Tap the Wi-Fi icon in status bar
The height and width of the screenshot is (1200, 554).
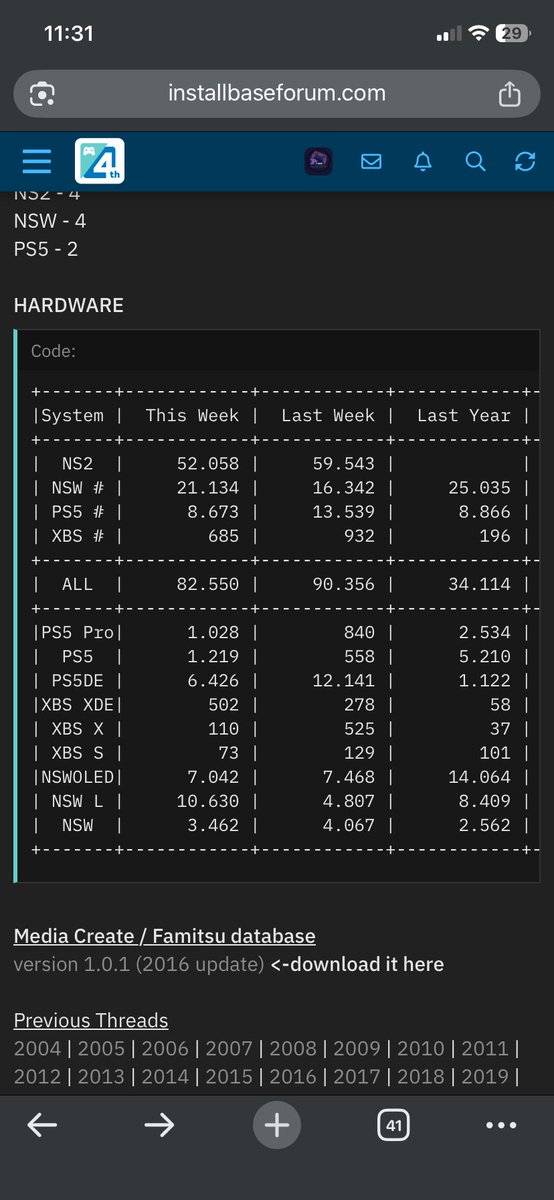coord(478,34)
